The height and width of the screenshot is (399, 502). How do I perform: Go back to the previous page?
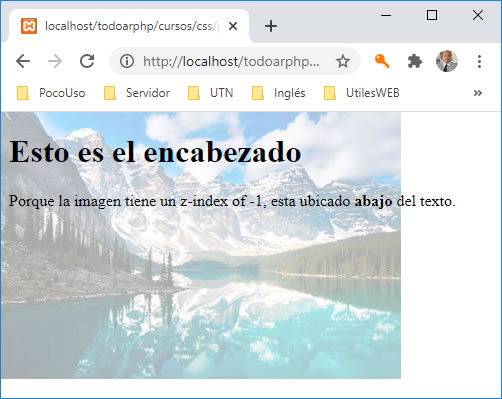[x=23, y=61]
